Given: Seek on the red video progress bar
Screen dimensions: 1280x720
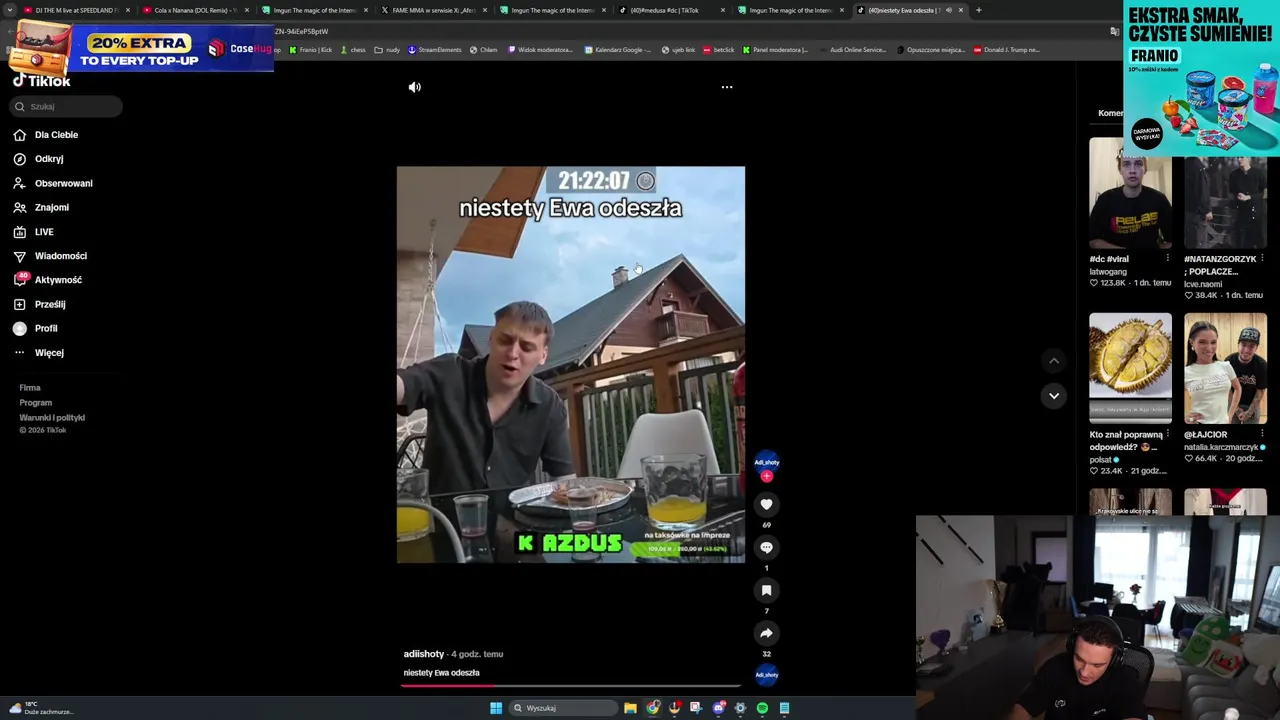Looking at the screenshot, I should point(570,685).
